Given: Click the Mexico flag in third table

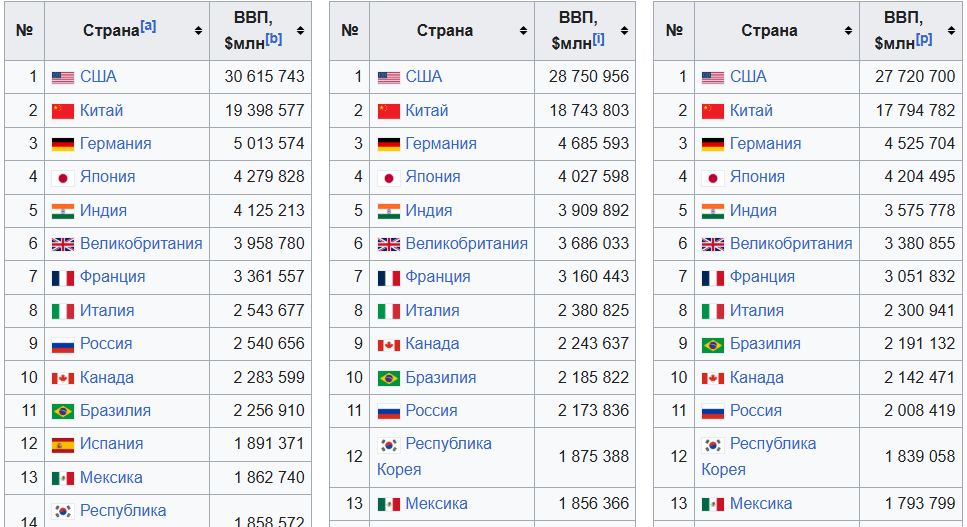Looking at the screenshot, I should click(x=713, y=504).
